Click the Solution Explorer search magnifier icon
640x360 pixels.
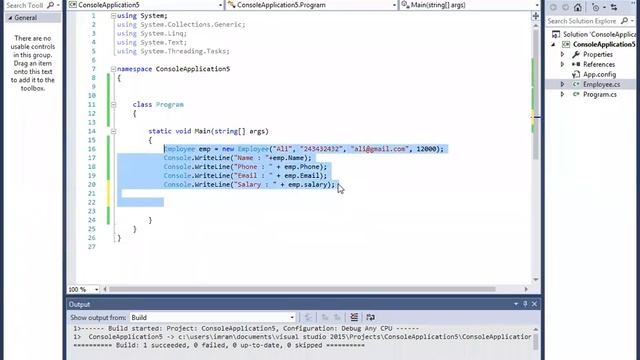pyautogui.click(x=624, y=20)
